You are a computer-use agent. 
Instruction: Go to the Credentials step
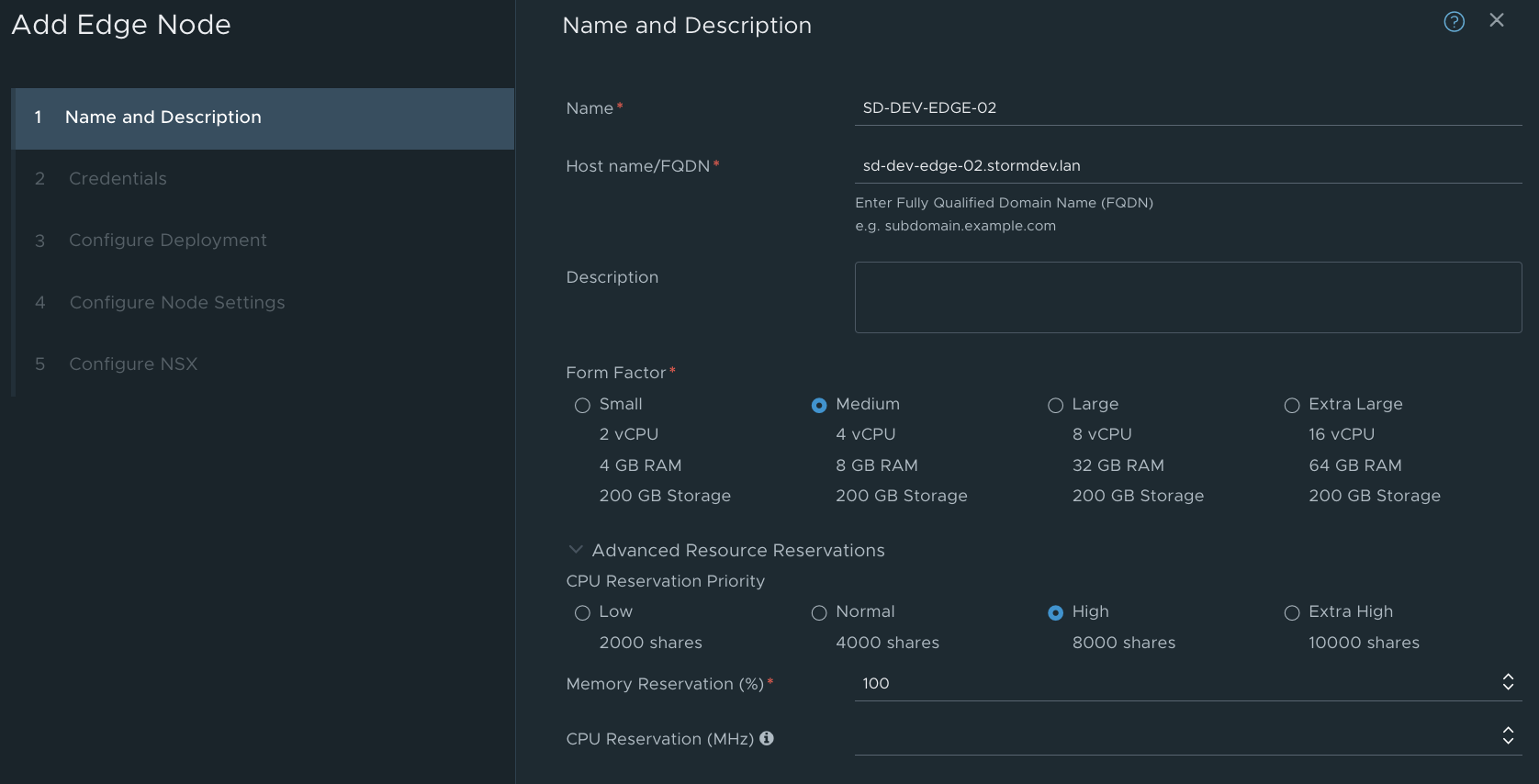(118, 179)
